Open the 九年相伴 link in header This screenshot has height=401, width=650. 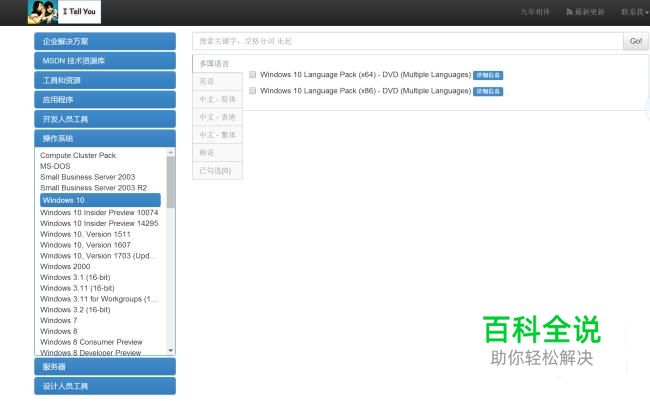tap(535, 12)
